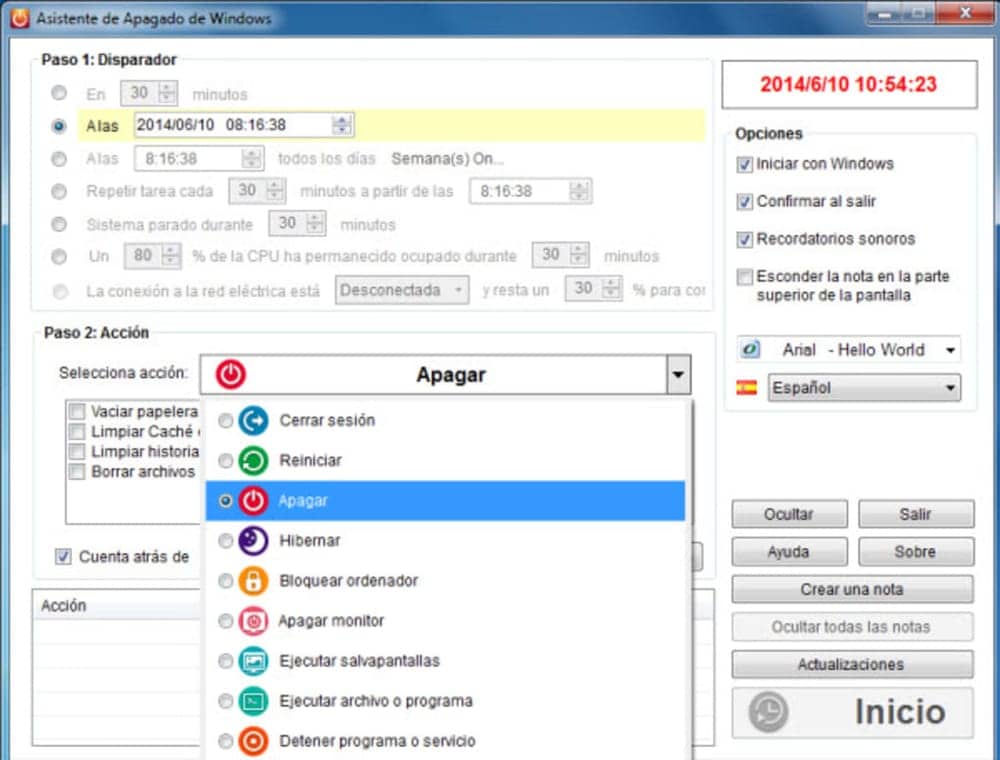This screenshot has height=760, width=1000.
Task: Select the 'Detener programa o servicio' radio
Action: pos(225,742)
